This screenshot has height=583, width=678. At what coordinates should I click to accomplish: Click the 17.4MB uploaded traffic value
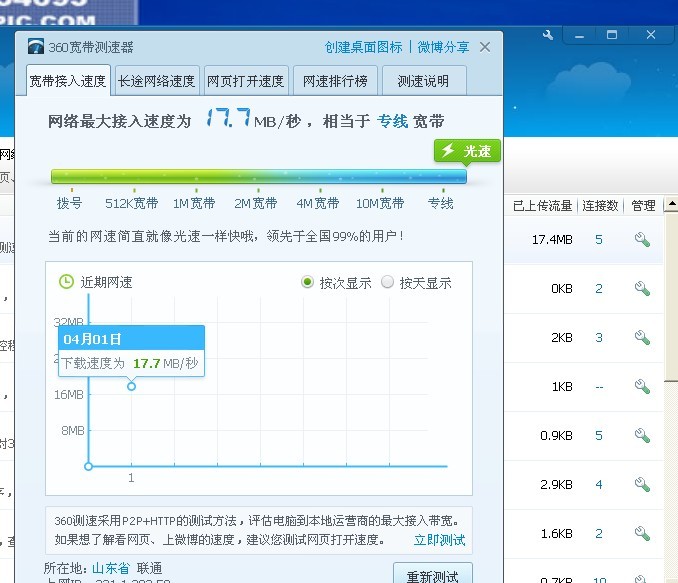(552, 240)
